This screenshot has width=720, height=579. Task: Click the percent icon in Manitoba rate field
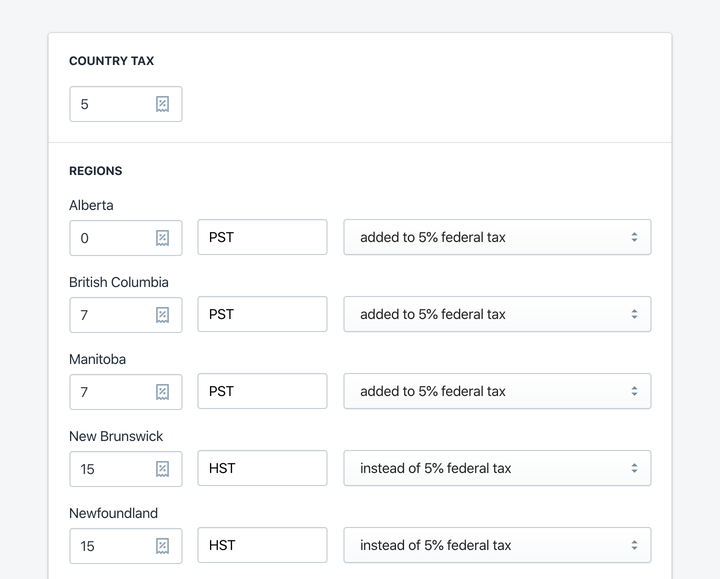point(162,392)
